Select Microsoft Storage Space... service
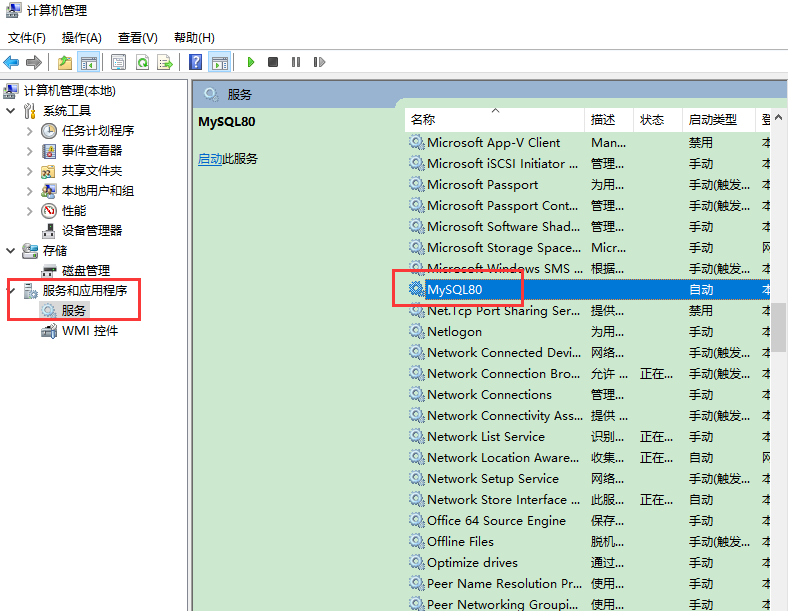 click(588, 248)
